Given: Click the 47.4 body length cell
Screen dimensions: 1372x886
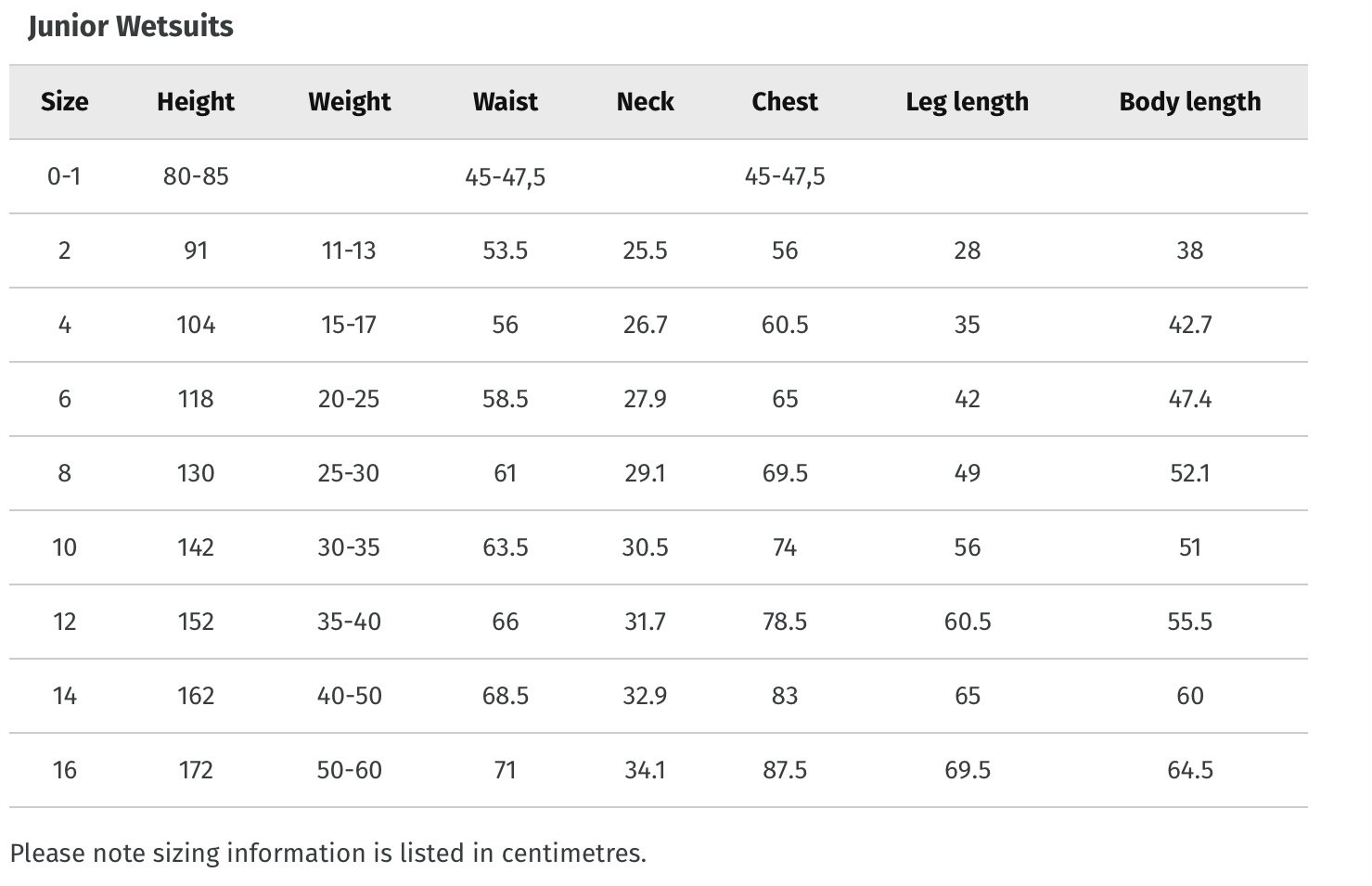Looking at the screenshot, I should pyautogui.click(x=1190, y=399).
